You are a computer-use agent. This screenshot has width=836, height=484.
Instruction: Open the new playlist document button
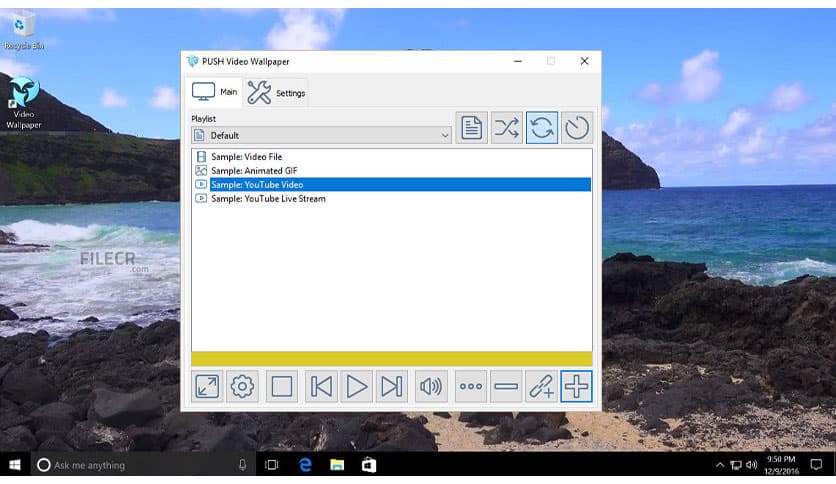tap(471, 127)
